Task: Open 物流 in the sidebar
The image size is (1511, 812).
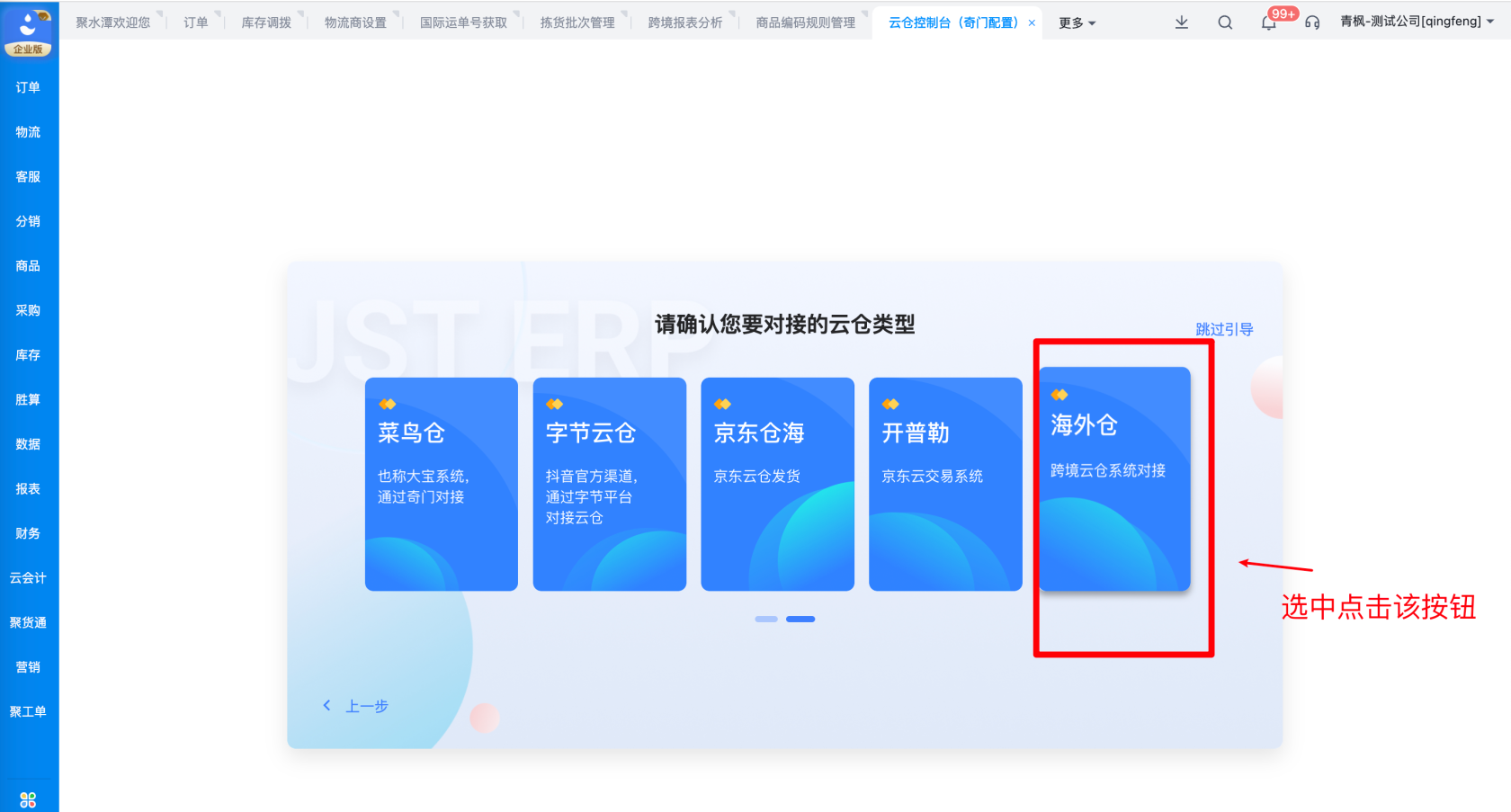Action: click(x=28, y=132)
